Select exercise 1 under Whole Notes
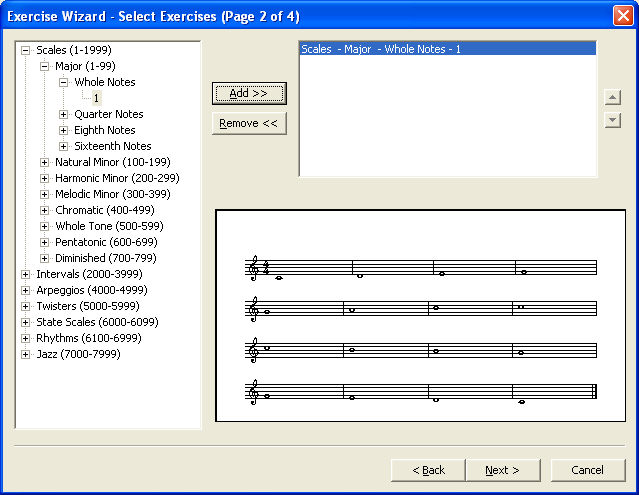639x495 pixels. pyautogui.click(x=96, y=98)
